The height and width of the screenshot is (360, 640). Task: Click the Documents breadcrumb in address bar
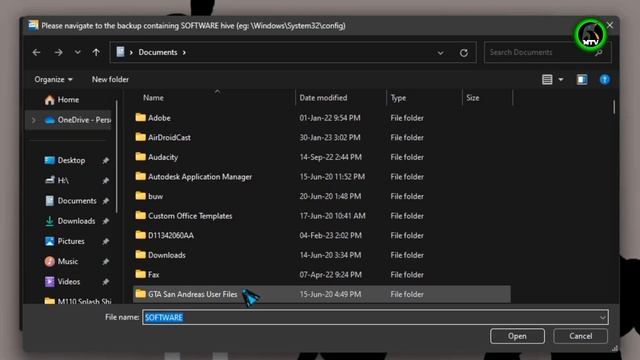[x=158, y=52]
